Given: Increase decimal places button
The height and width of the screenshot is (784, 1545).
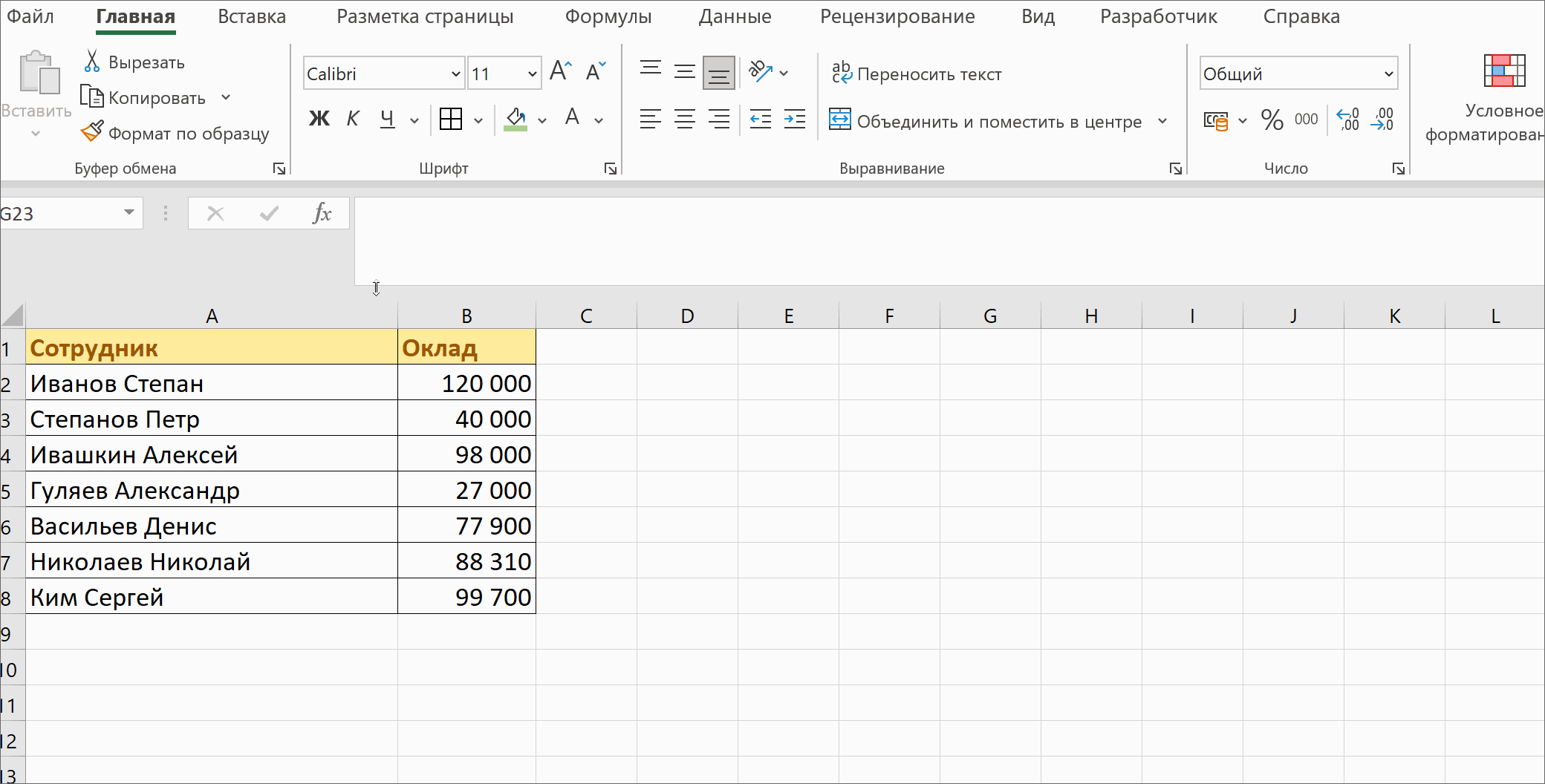Looking at the screenshot, I should 1348,119.
